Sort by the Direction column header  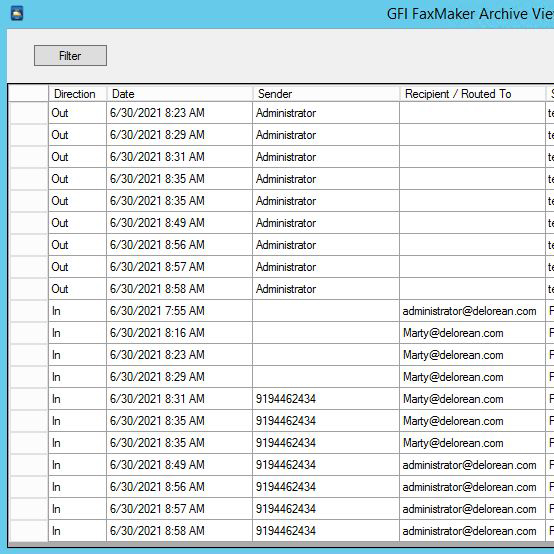pyautogui.click(x=78, y=94)
